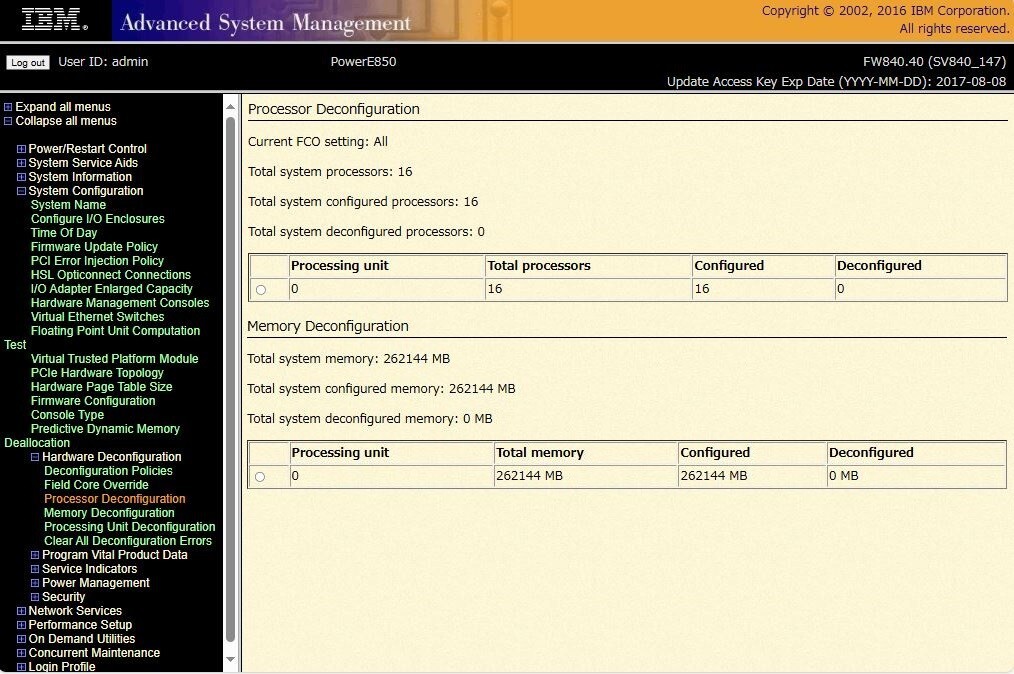Open PCIe Hardware Topology page

click(97, 373)
